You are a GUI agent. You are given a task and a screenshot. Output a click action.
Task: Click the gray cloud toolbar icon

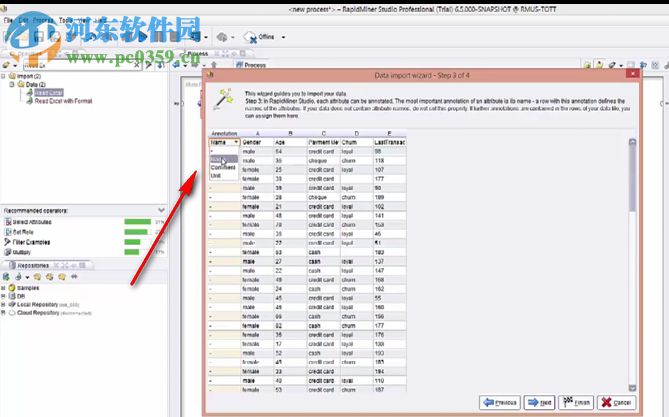click(221, 37)
